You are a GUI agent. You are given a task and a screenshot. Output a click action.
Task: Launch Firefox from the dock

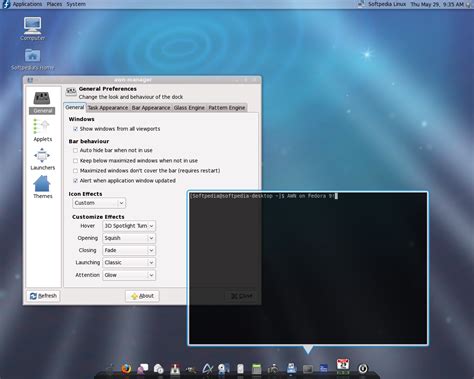tap(126, 369)
